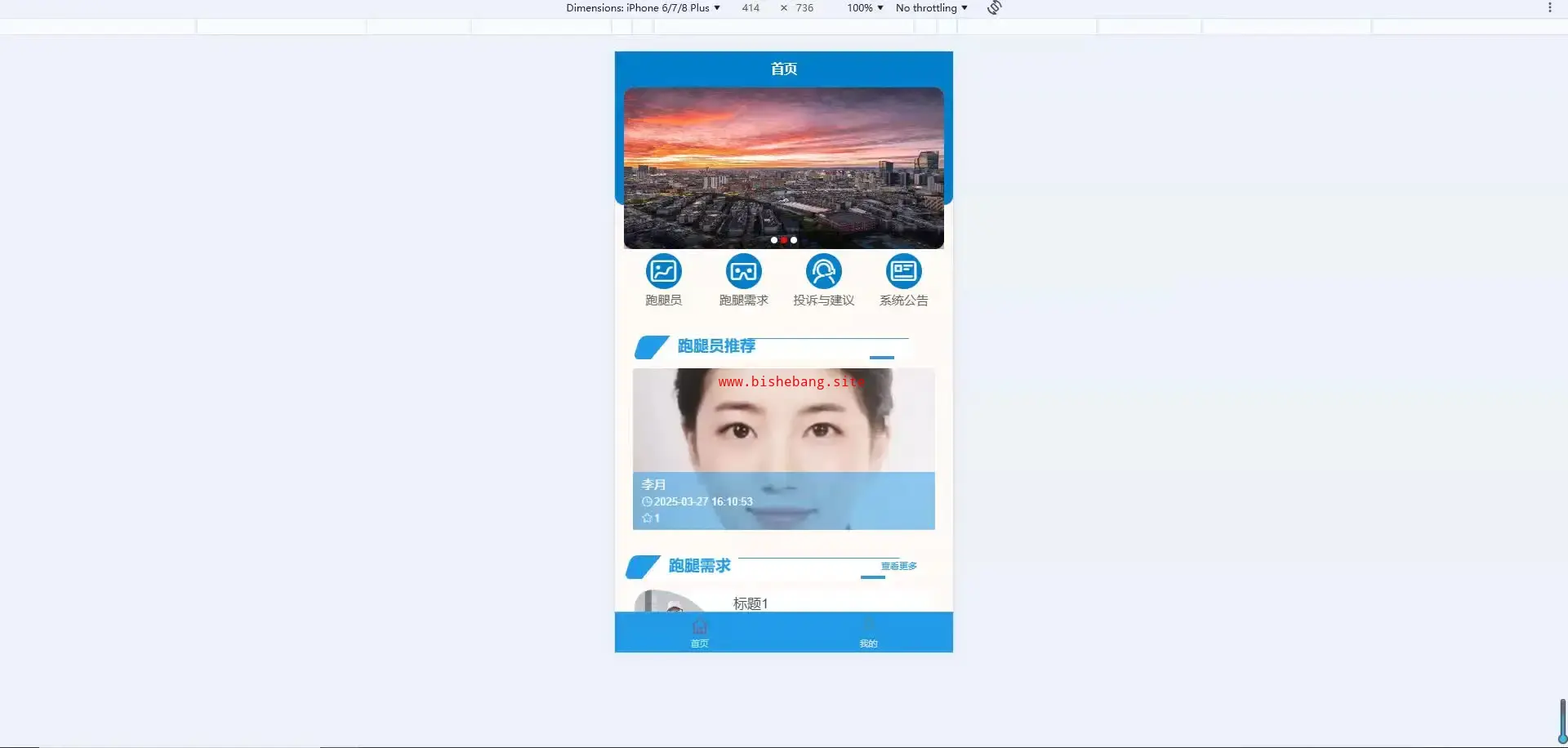
Task: Open the city sunset banner image
Action: coord(784,167)
